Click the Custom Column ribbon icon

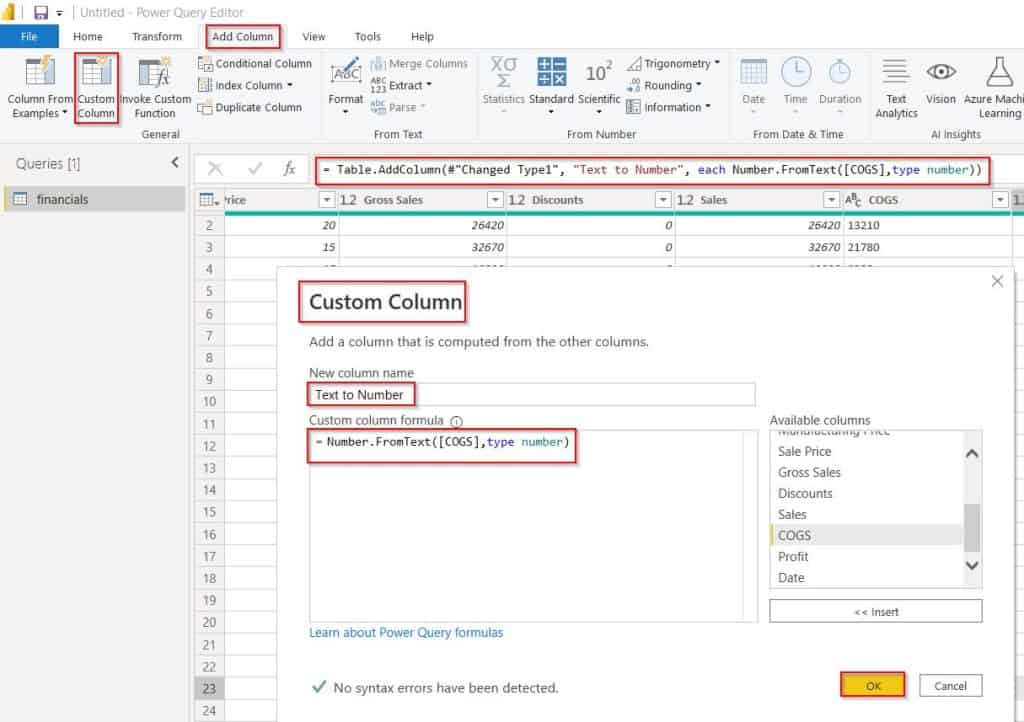(x=96, y=72)
